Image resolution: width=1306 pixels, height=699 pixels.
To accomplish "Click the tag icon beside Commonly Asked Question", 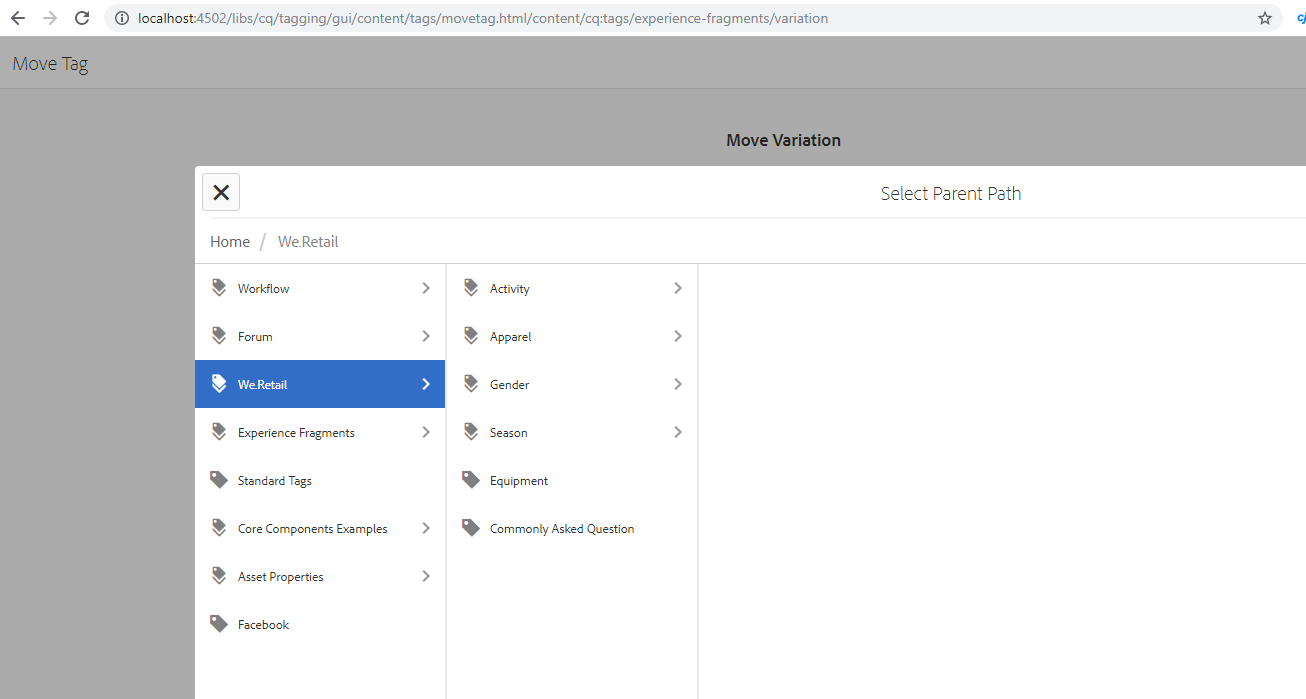I will coord(471,528).
